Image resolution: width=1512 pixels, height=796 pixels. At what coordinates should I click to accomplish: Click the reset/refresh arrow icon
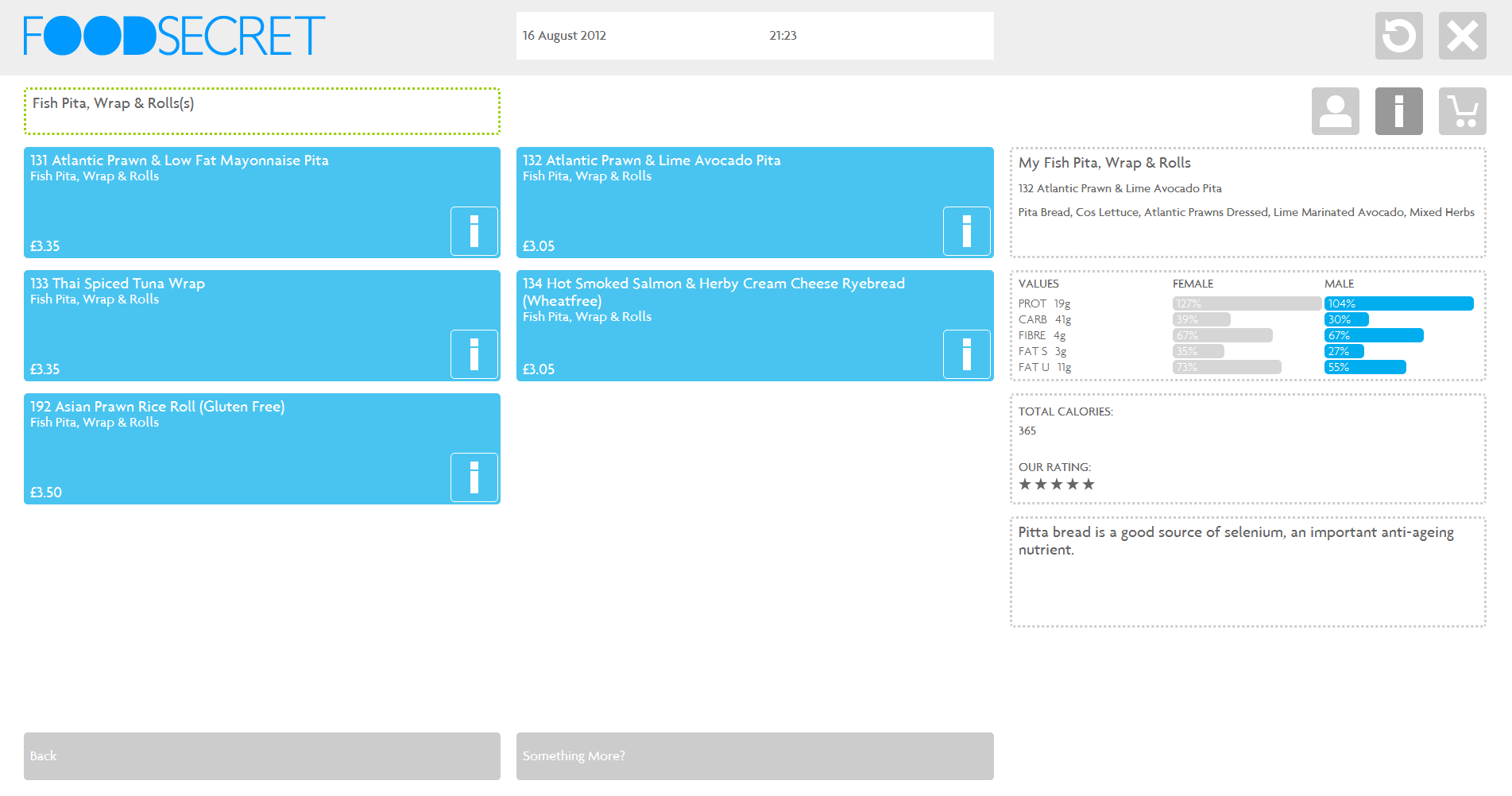1398,36
